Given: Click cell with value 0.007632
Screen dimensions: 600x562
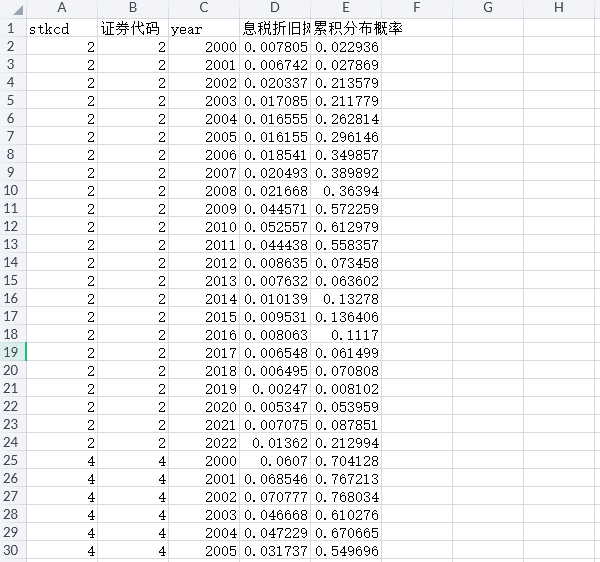Looking at the screenshot, I should 275,281.
